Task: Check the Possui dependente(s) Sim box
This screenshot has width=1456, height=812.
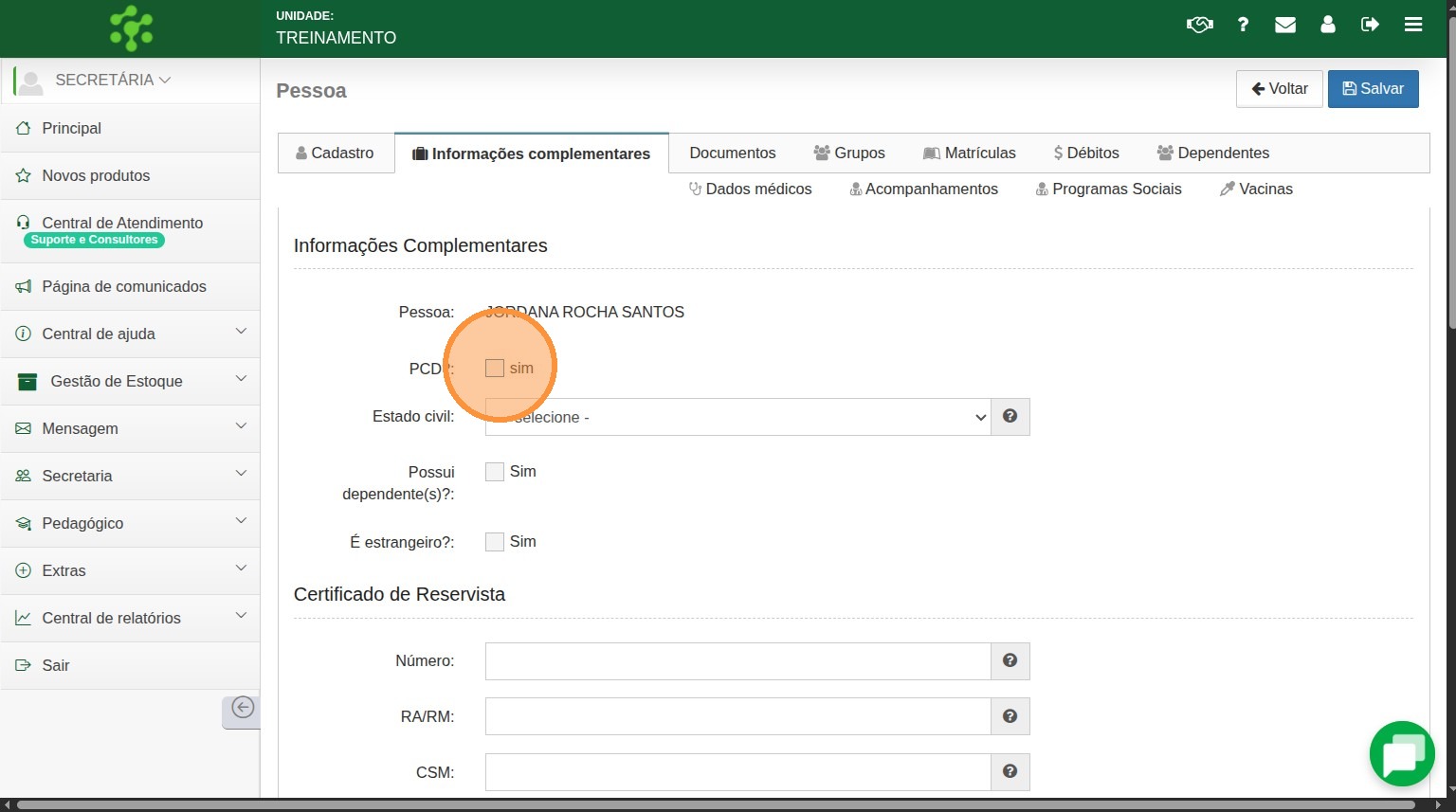Action: coord(495,472)
